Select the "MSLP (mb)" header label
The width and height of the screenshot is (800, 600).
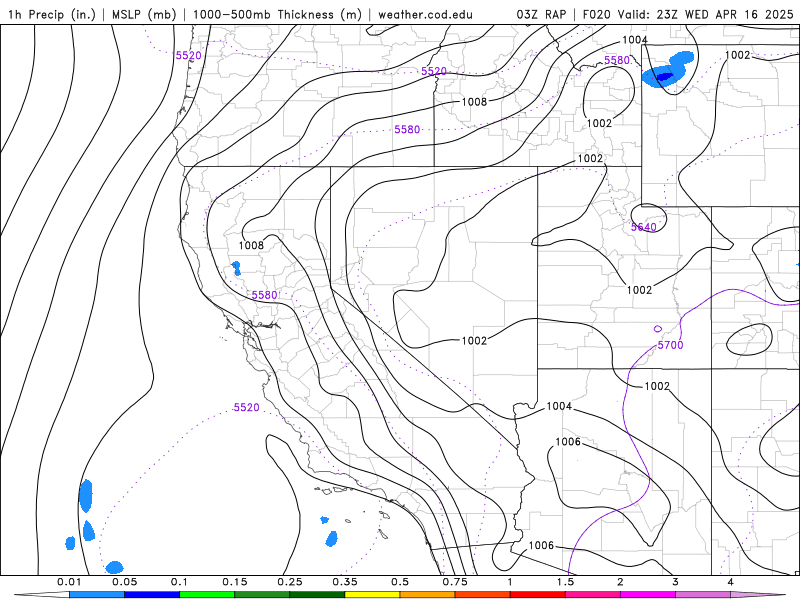coord(144,14)
